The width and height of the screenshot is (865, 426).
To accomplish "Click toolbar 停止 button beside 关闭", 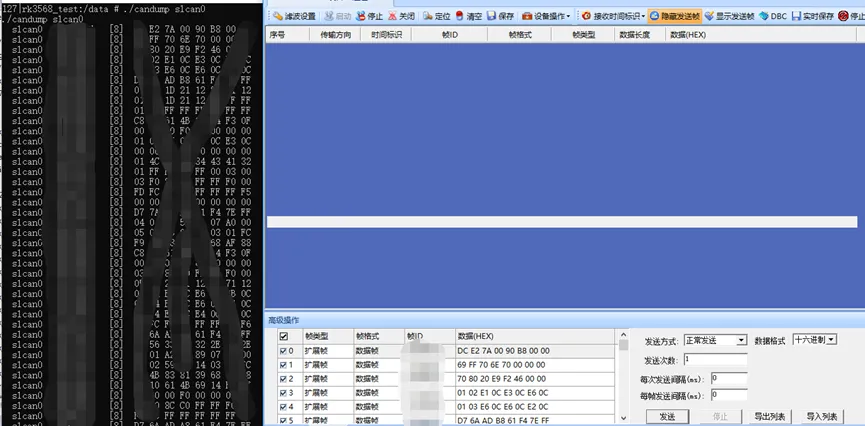I will 369,16.
